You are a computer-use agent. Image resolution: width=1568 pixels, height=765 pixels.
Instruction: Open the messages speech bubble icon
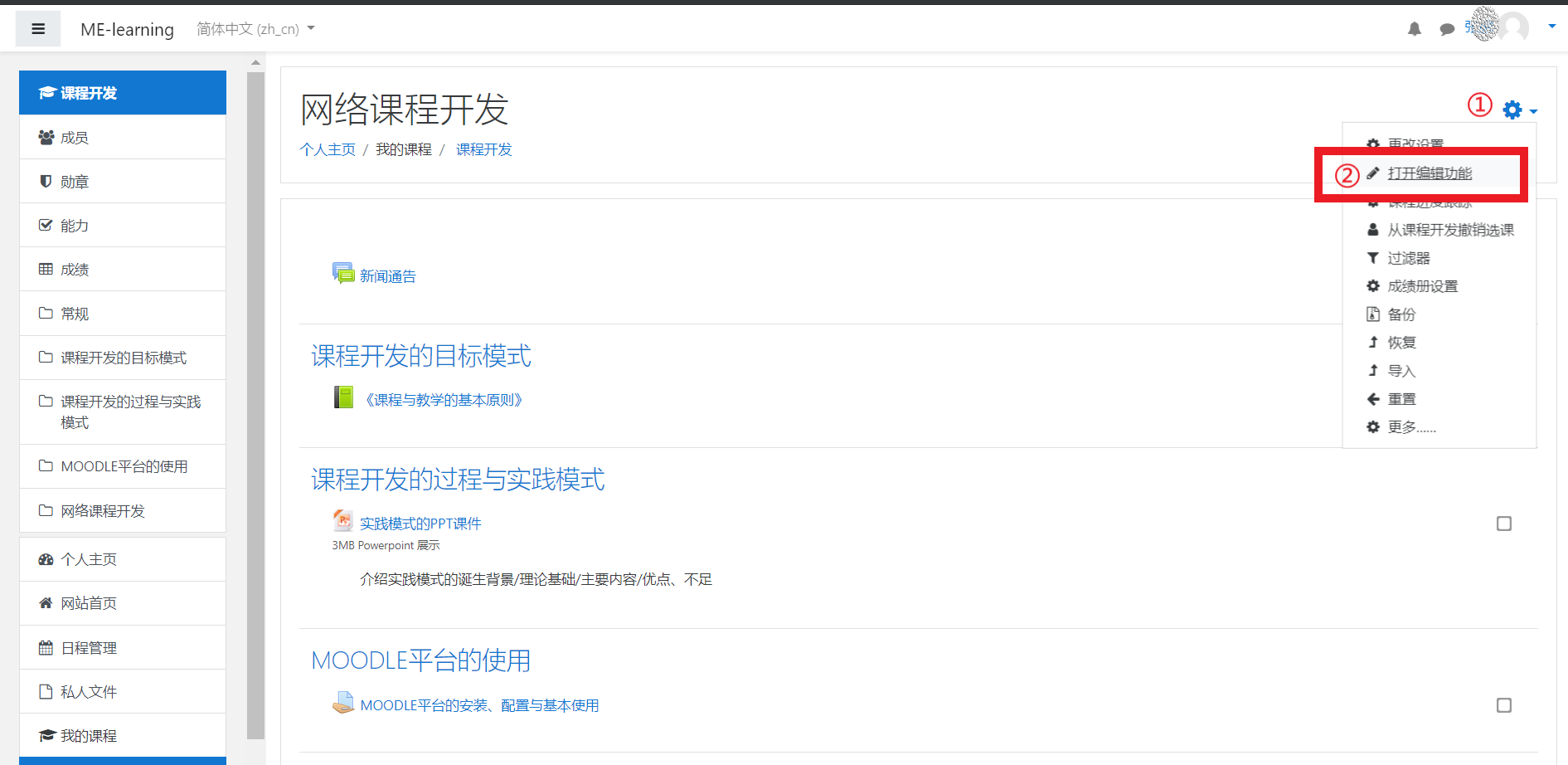click(1447, 28)
